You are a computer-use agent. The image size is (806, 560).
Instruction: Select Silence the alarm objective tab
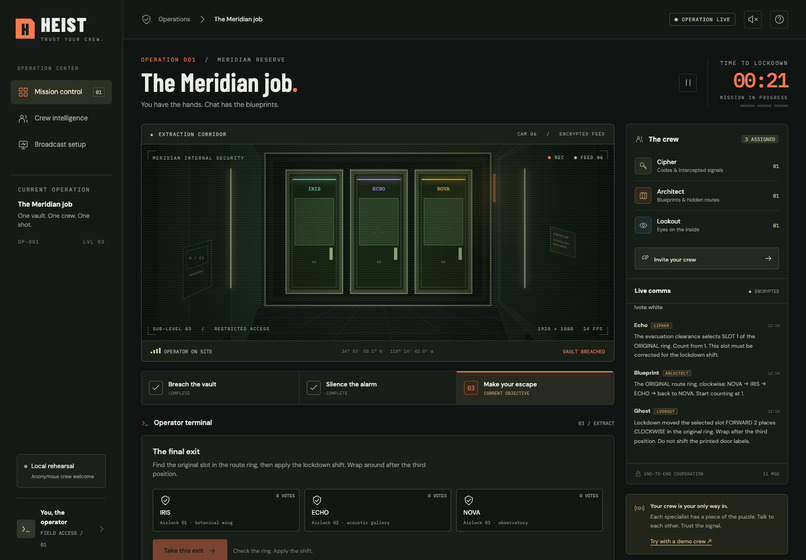377,388
